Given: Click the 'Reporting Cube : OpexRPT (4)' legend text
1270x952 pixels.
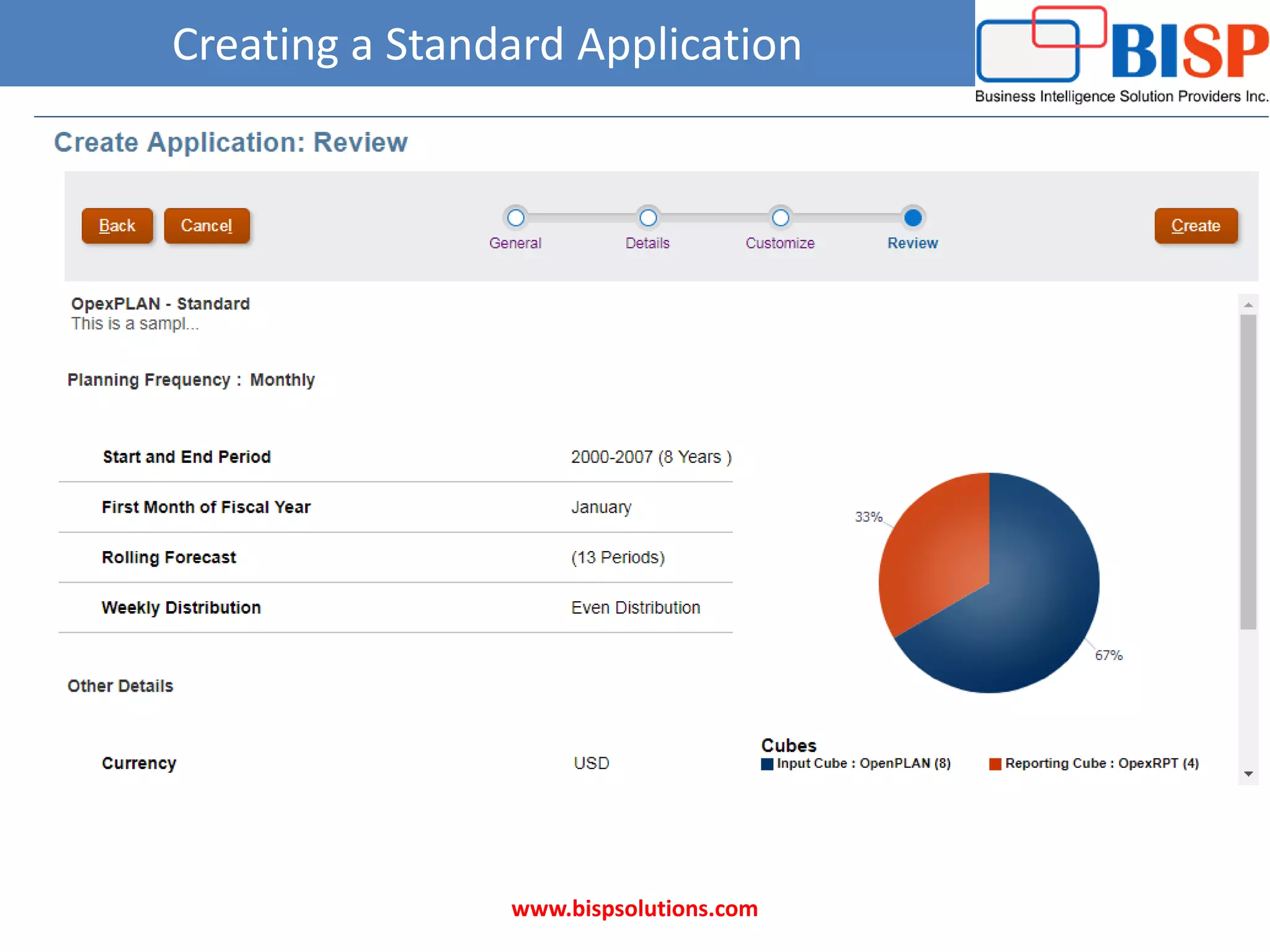Looking at the screenshot, I should (x=1102, y=763).
